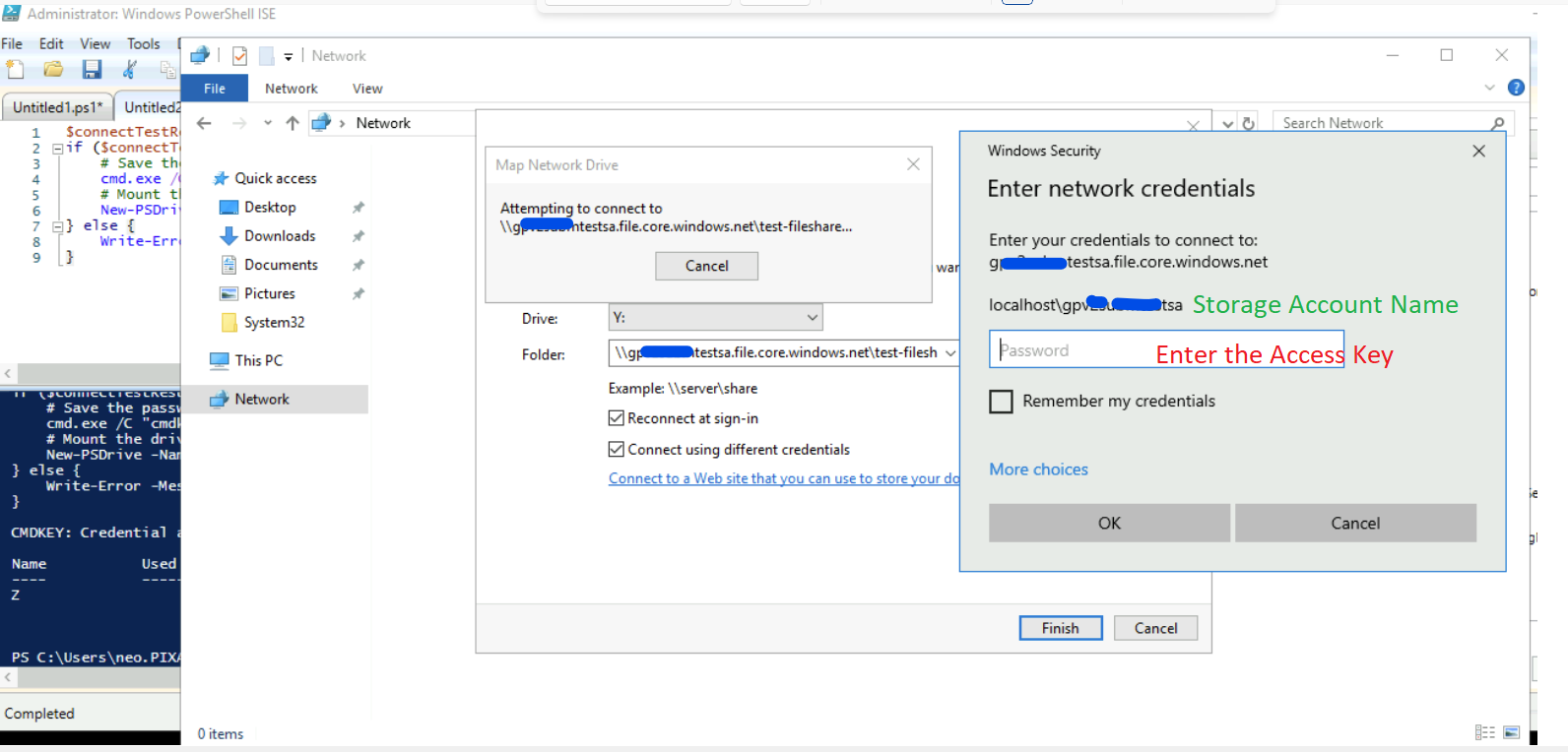The image size is (1568, 752).
Task: Click Cut scissors icon in PowerShell ISE toolbar
Action: click(129, 69)
